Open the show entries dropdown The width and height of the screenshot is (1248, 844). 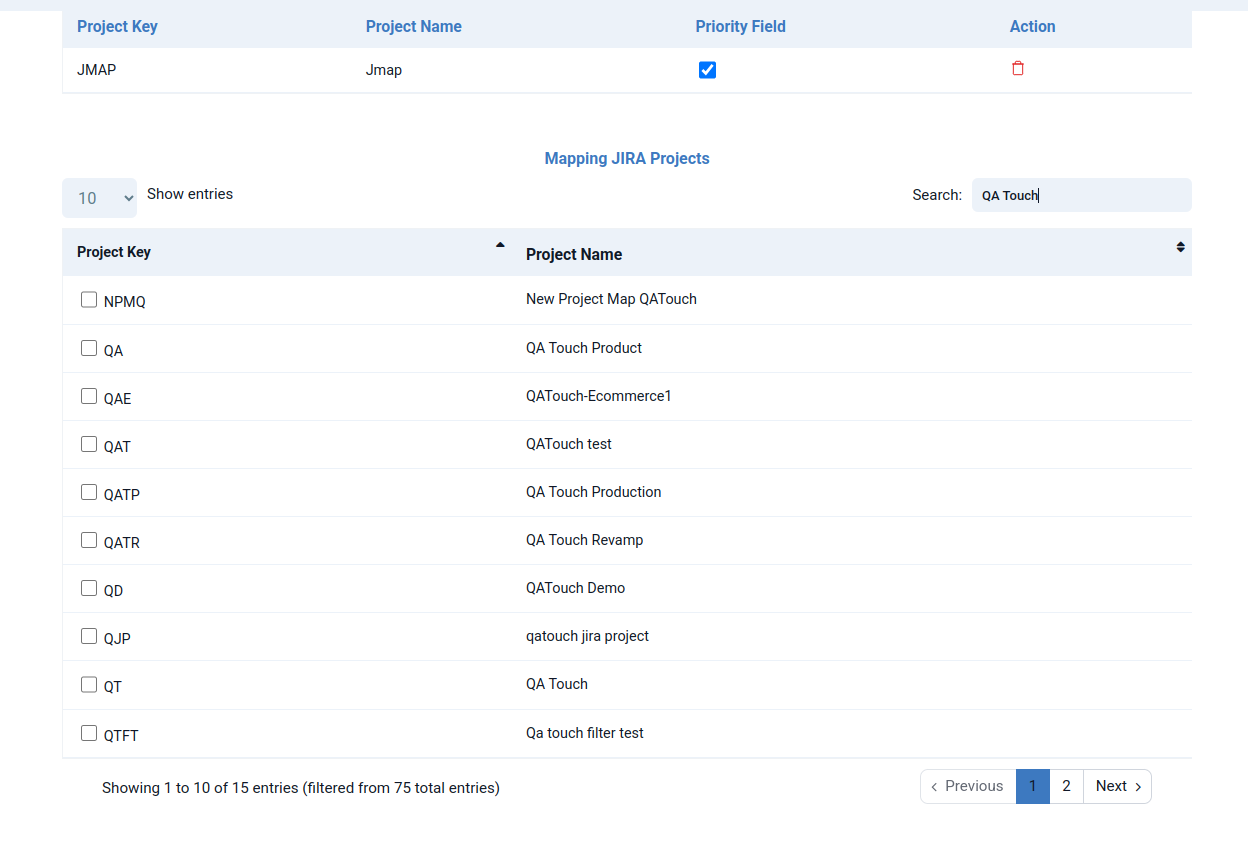coord(99,198)
